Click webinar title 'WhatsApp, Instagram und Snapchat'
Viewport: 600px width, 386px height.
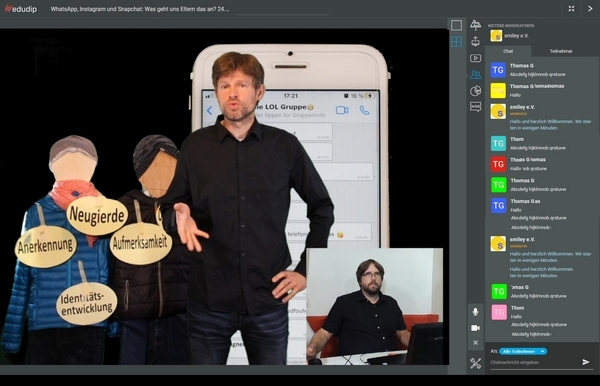140,9
